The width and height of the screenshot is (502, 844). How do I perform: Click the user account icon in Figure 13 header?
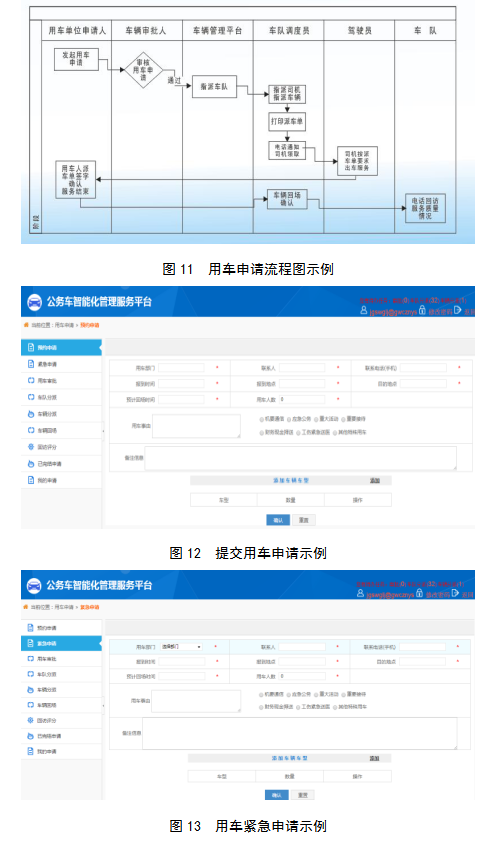tap(360, 593)
